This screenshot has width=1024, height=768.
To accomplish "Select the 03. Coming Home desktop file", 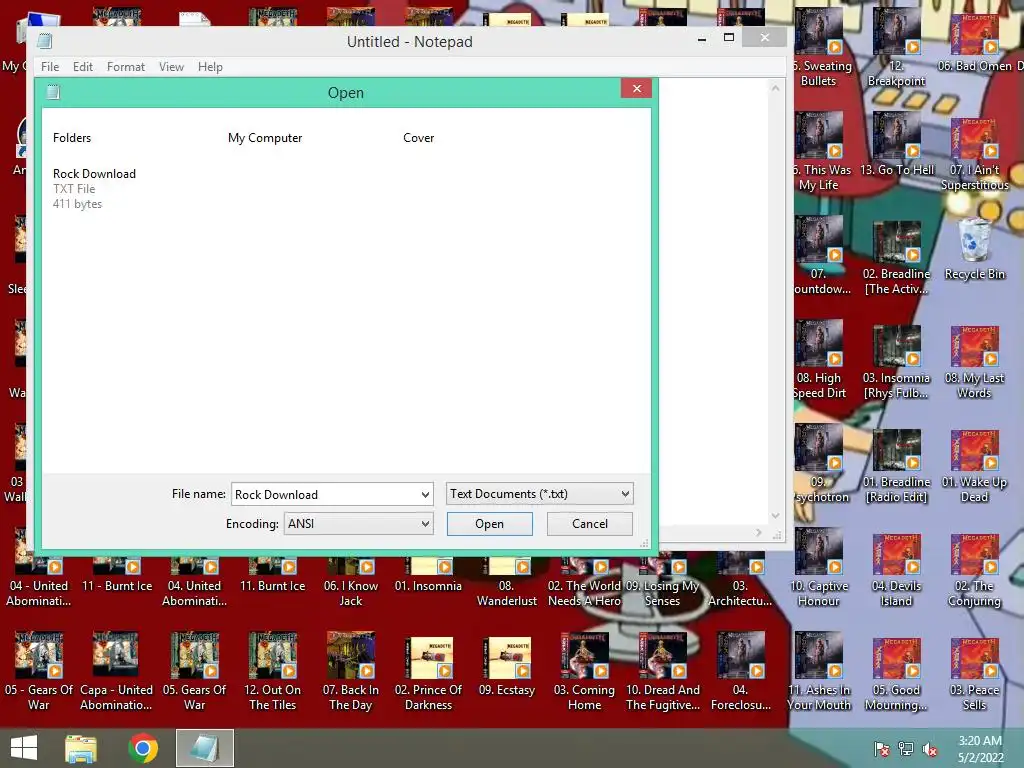I will [x=584, y=673].
